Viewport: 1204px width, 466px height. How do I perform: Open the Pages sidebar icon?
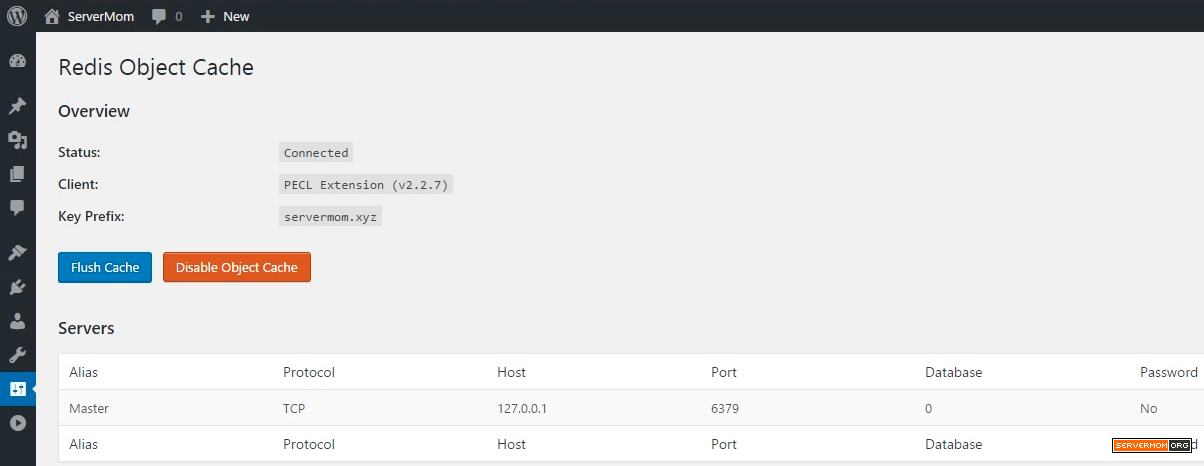tap(17, 174)
